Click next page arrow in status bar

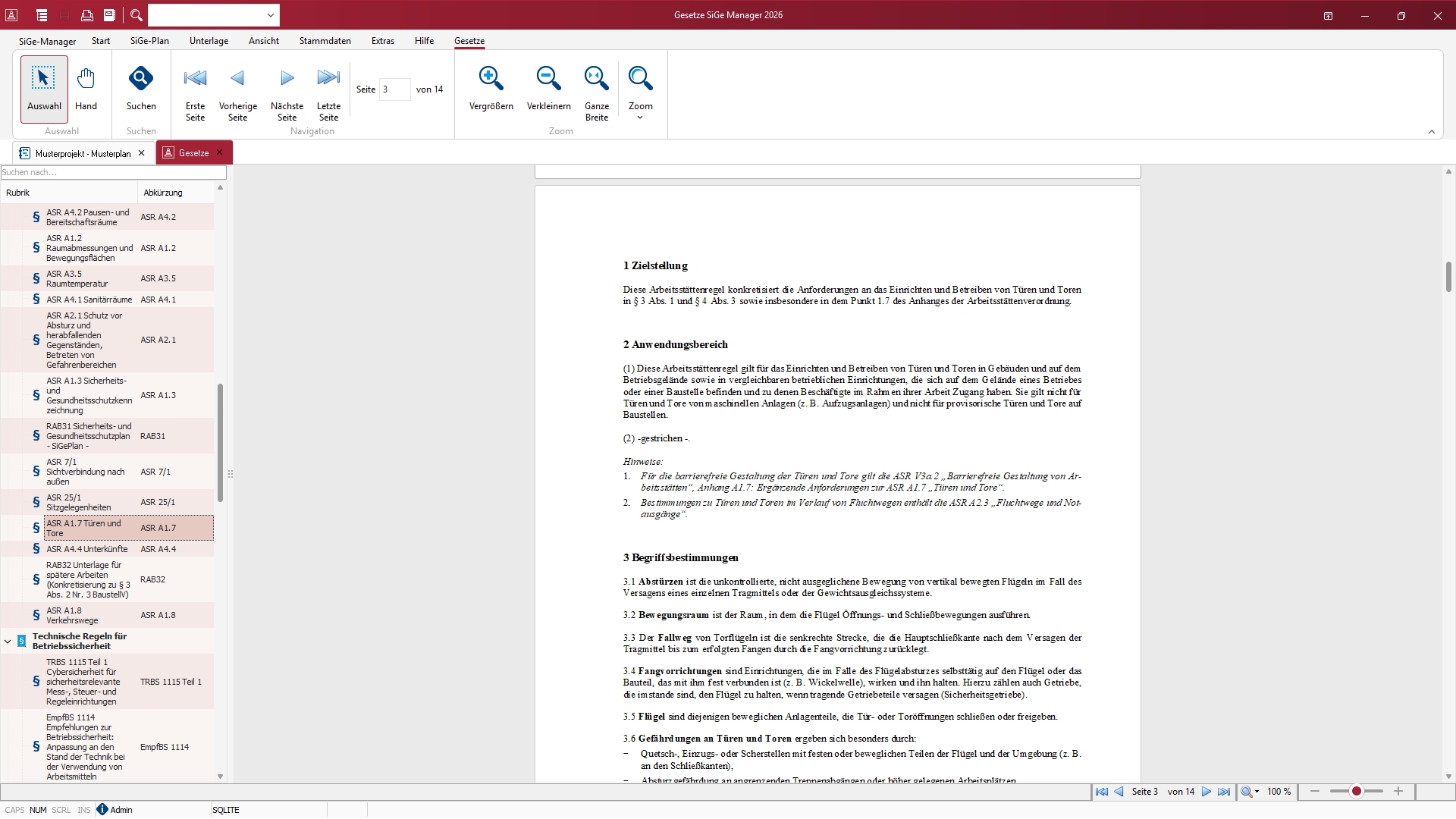(1207, 792)
